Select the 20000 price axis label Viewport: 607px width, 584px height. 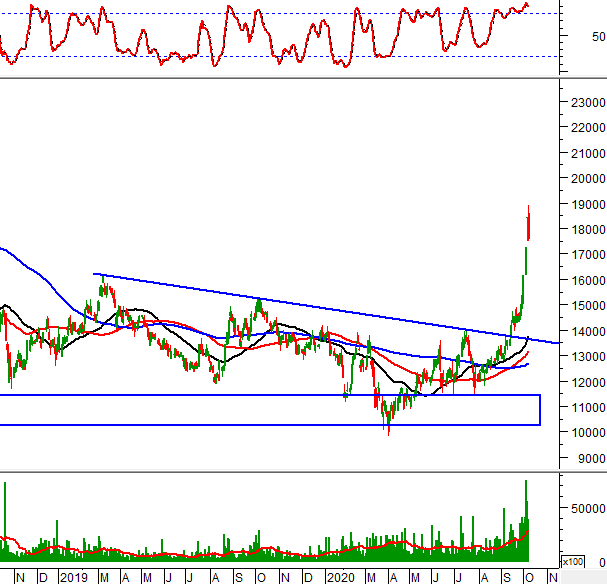pyautogui.click(x=588, y=179)
